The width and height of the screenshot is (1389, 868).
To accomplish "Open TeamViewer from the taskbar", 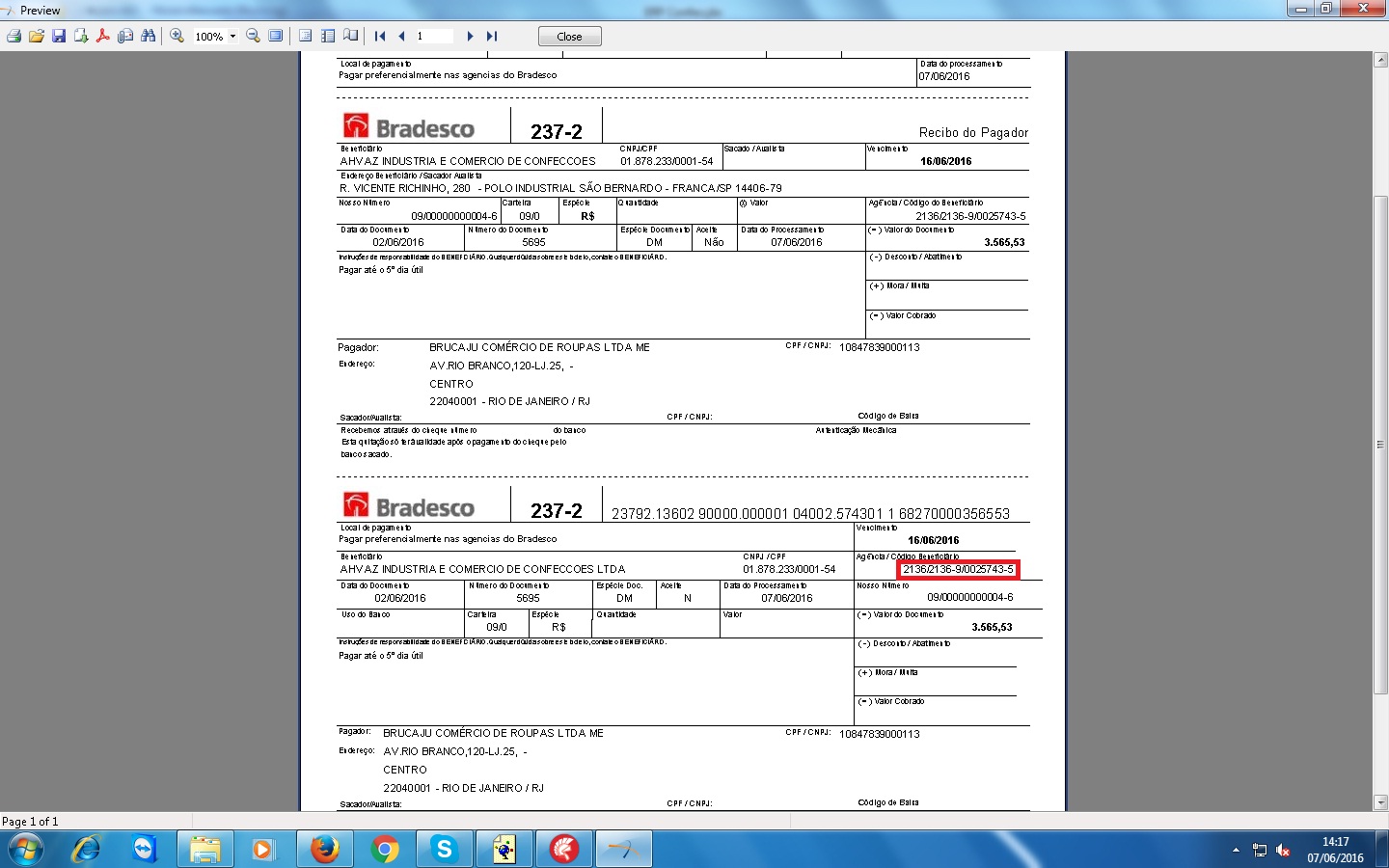I will 145,849.
